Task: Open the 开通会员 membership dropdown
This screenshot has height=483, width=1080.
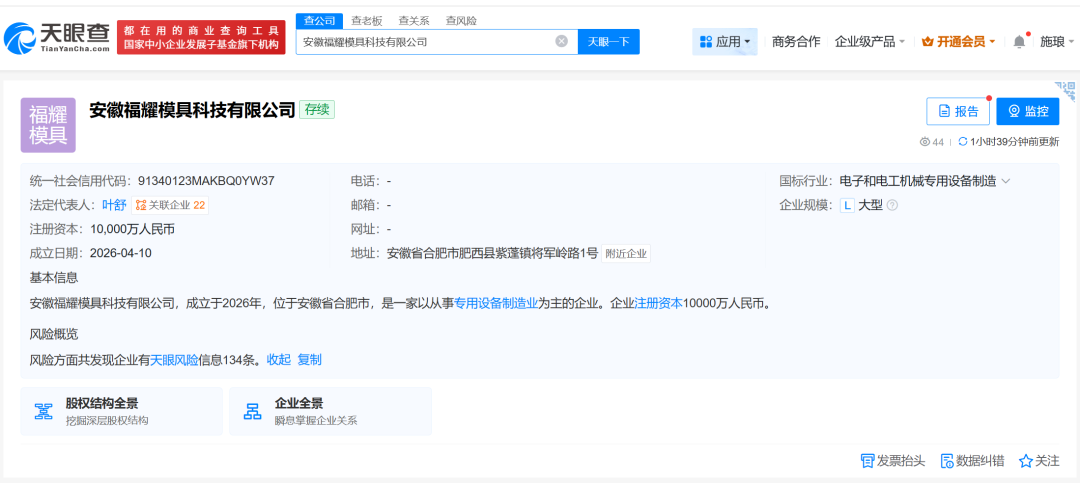Action: coord(958,41)
